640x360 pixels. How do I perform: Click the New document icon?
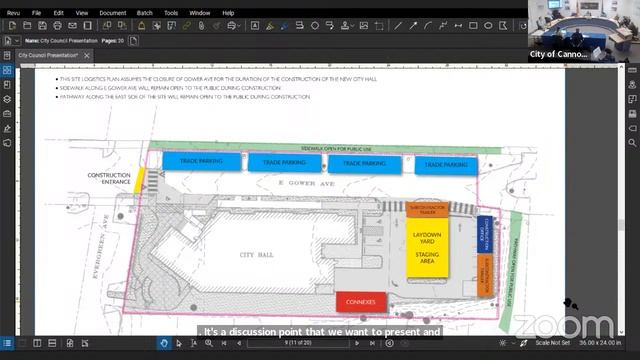pyautogui.click(x=12, y=26)
